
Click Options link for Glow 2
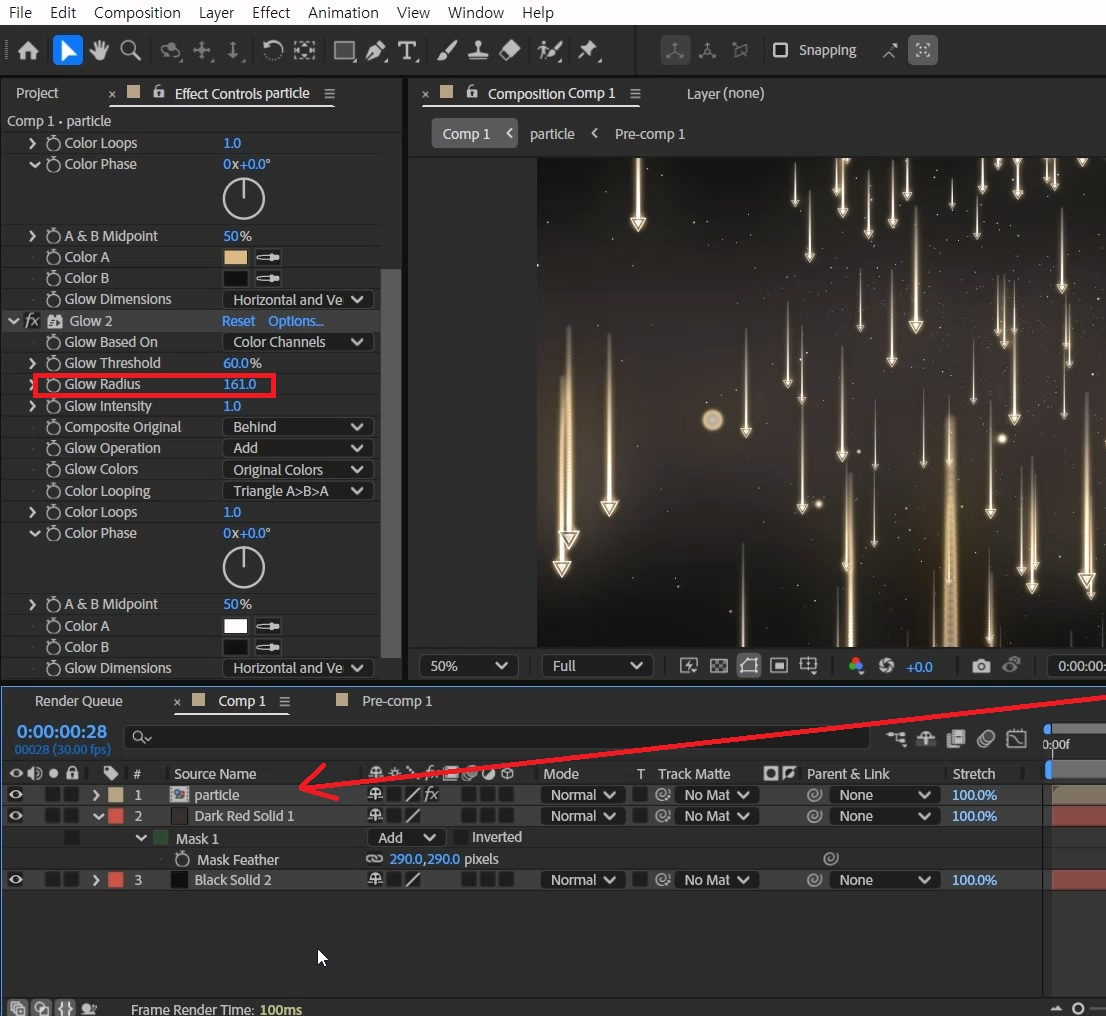click(x=296, y=321)
